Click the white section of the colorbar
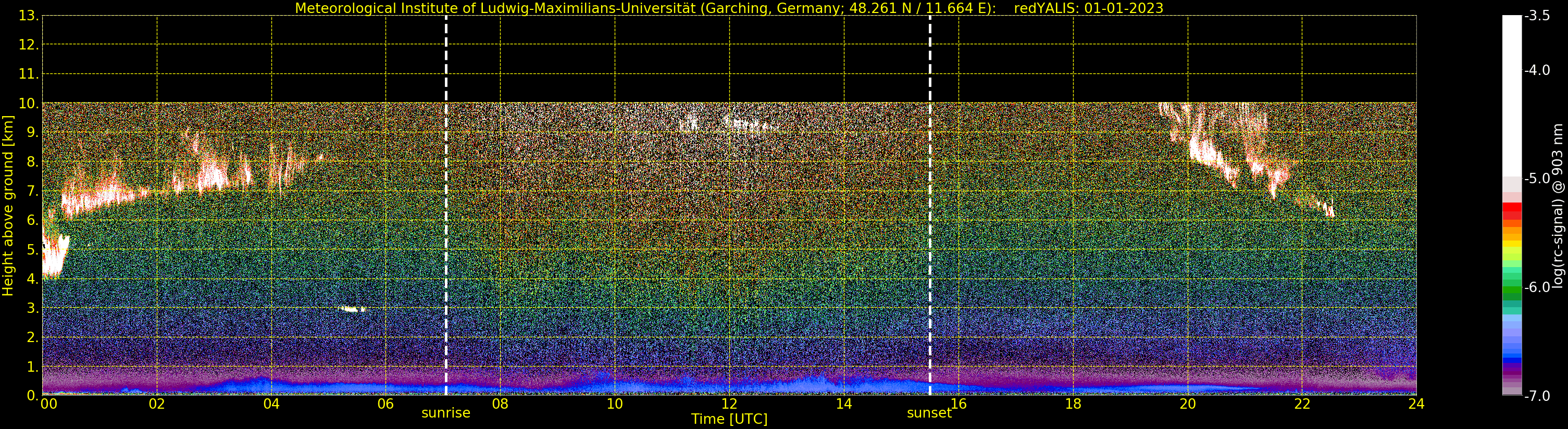The width and height of the screenshot is (1568, 429). (1512, 96)
